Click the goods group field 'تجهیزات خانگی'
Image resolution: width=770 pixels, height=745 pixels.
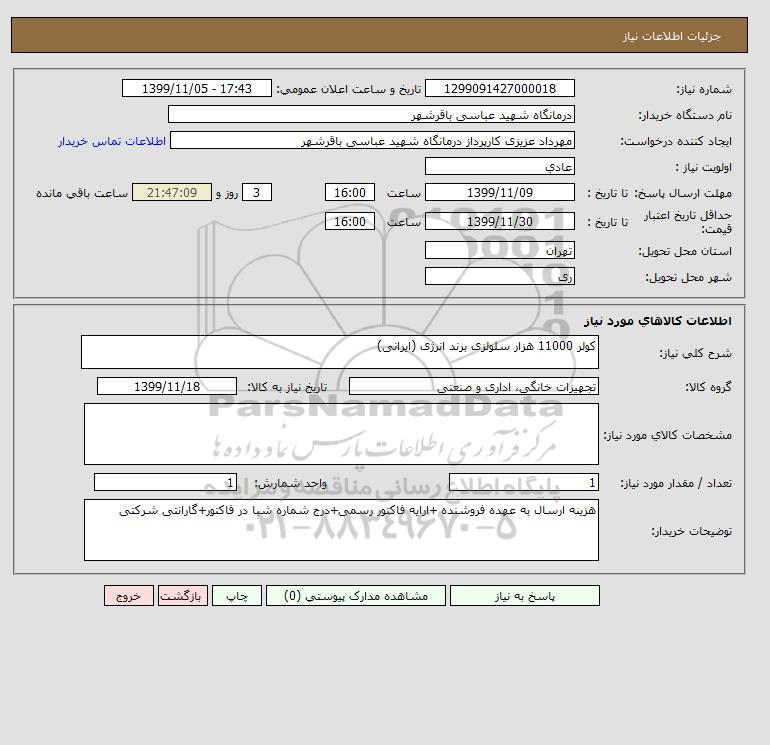point(473,386)
